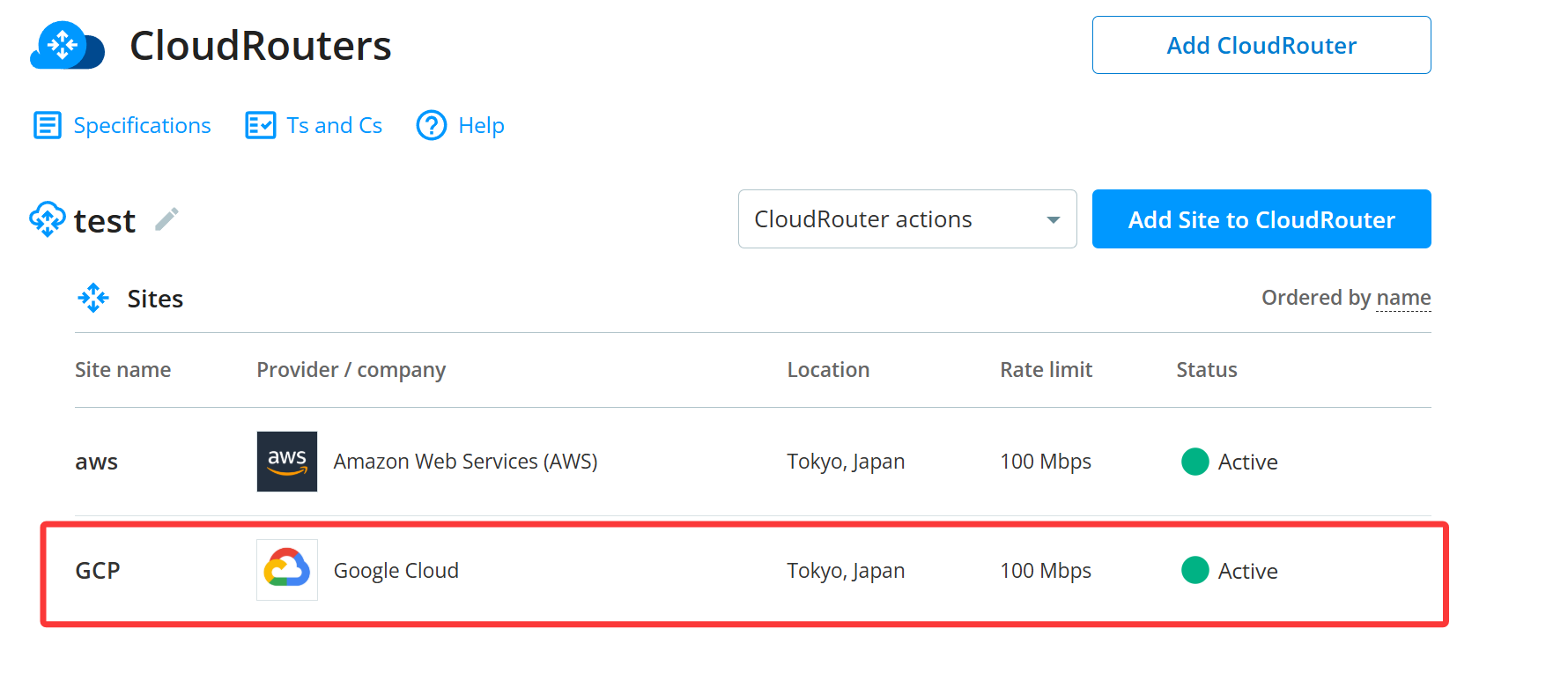Click the AWS provider logo
Image resolution: width=1568 pixels, height=688 pixels.
click(x=287, y=462)
